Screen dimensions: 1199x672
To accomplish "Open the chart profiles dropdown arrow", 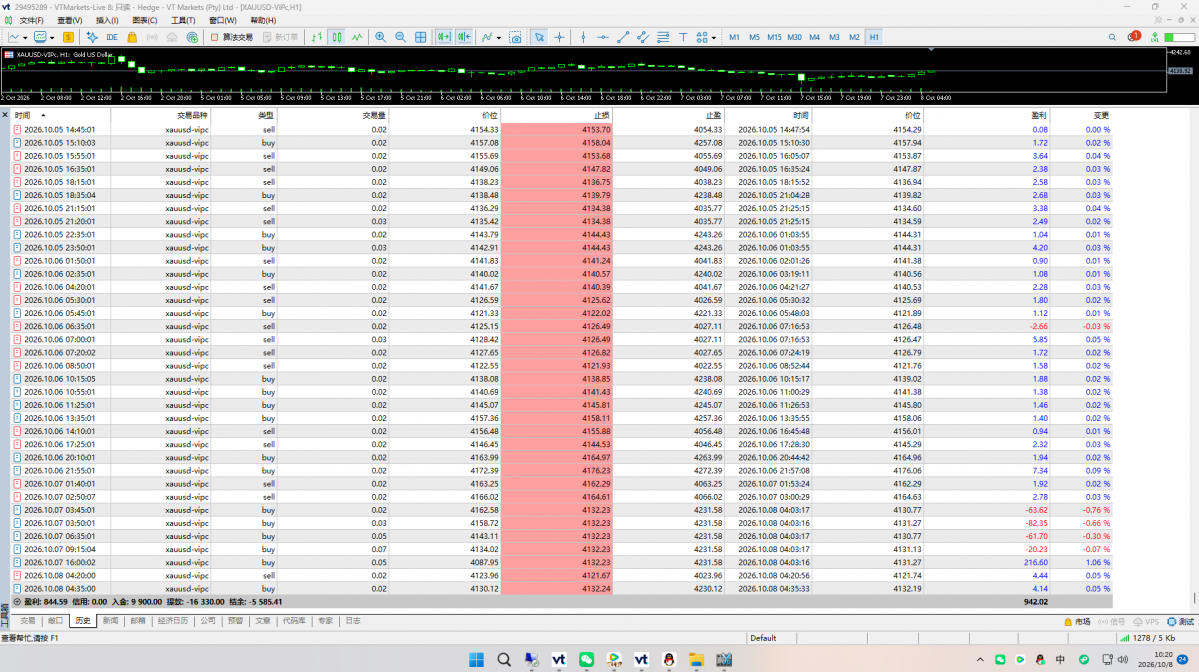I will pos(52,37).
